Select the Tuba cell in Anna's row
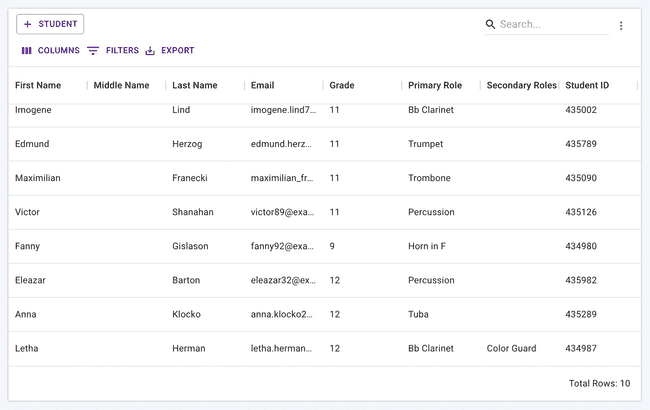Image resolution: width=650 pixels, height=410 pixels. (x=419, y=314)
